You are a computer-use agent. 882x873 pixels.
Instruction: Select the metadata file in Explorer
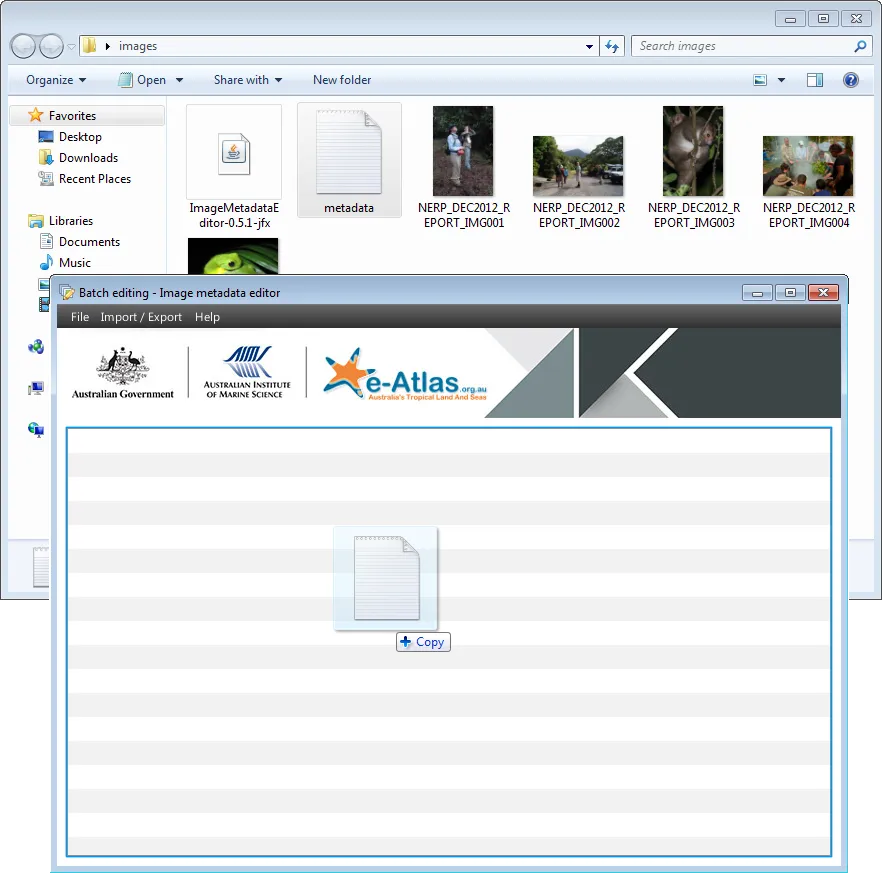click(349, 160)
